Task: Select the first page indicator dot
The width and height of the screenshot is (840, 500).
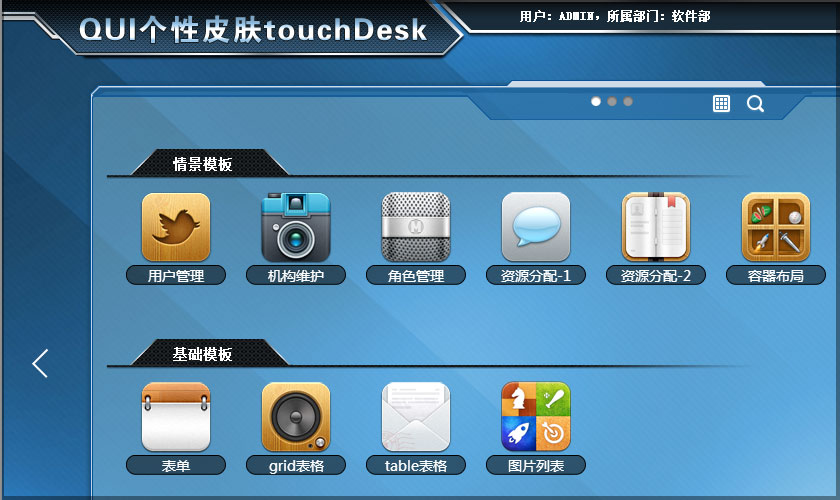Action: click(x=596, y=101)
